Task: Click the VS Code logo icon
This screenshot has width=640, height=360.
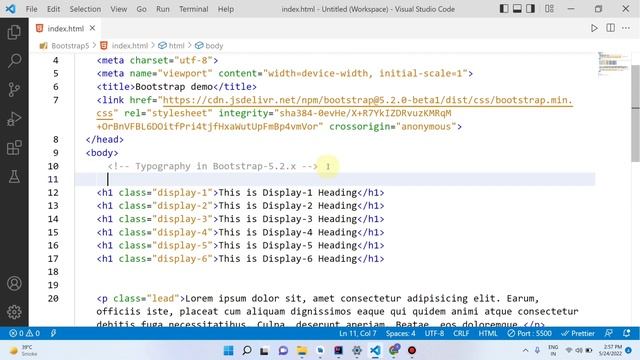Action: pyautogui.click(x=11, y=9)
